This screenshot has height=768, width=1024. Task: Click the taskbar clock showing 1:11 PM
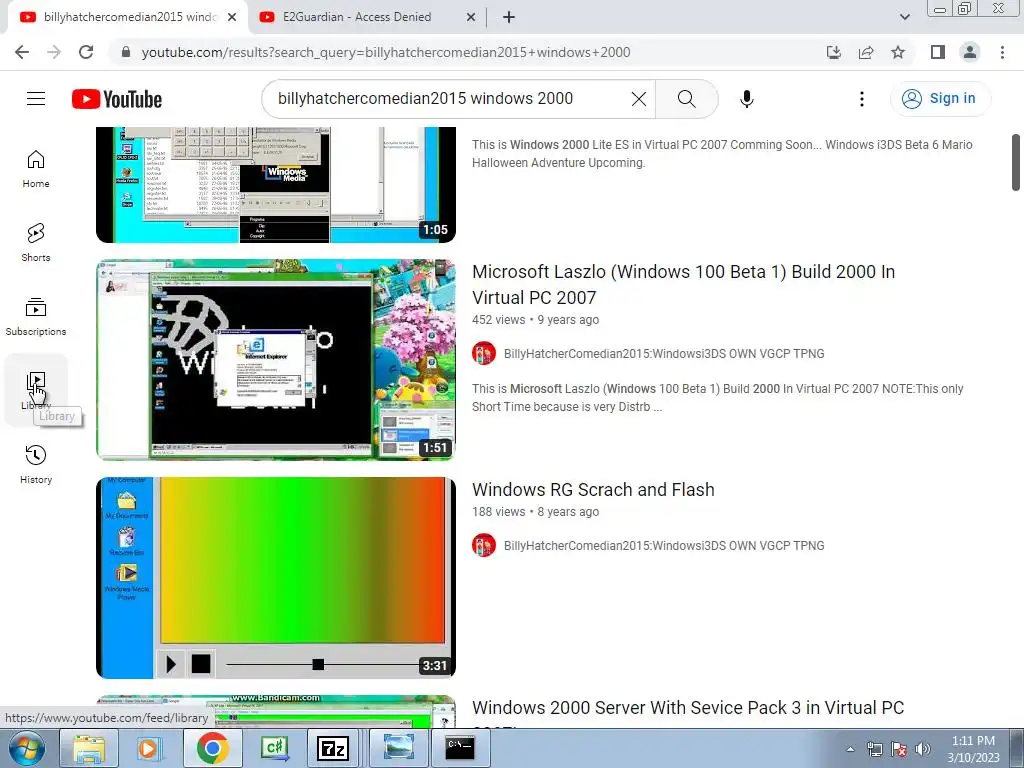pos(973,749)
